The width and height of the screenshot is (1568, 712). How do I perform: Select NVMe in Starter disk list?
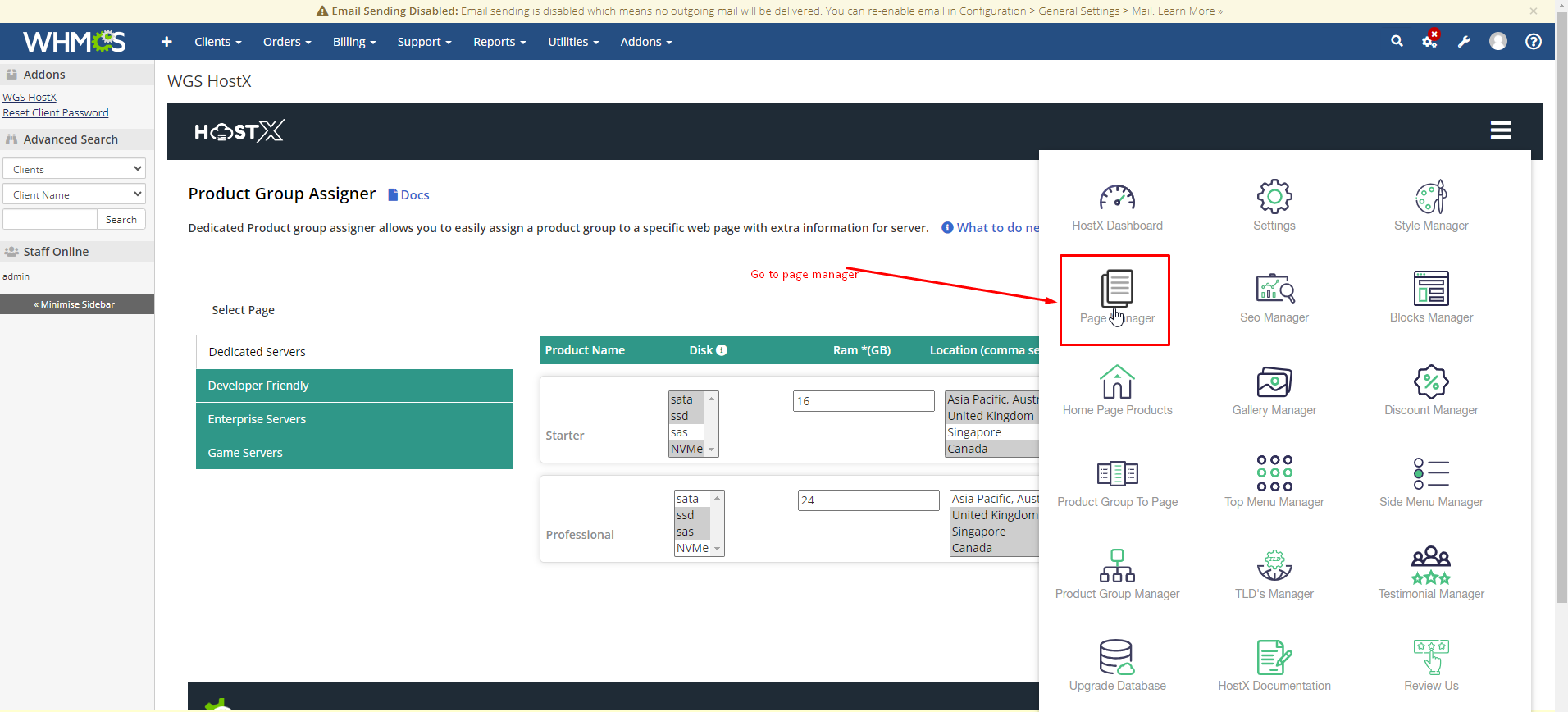click(686, 449)
